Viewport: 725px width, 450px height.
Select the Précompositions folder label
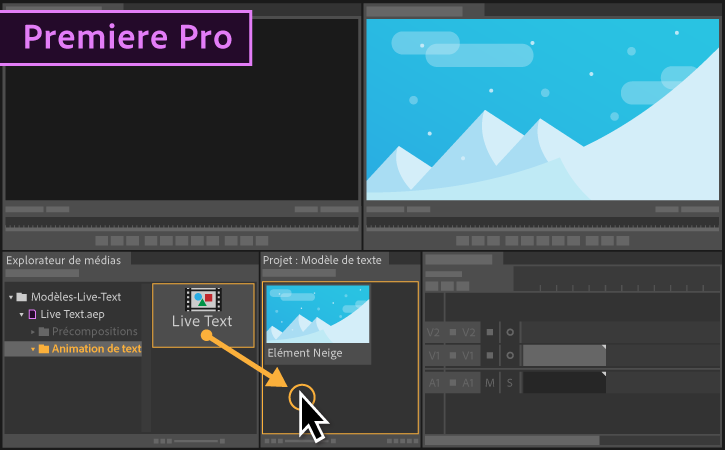click(95, 332)
